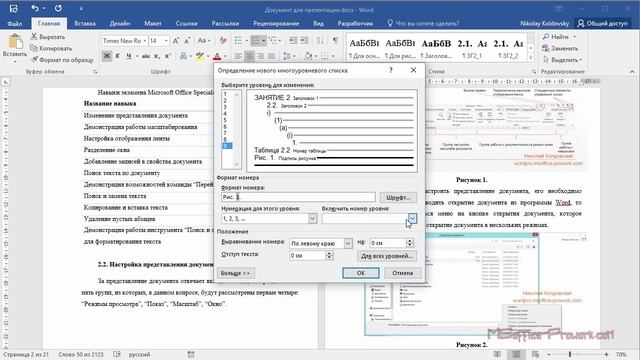
Task: Toggle paragraph marks (¶) display
Action: 335,40
